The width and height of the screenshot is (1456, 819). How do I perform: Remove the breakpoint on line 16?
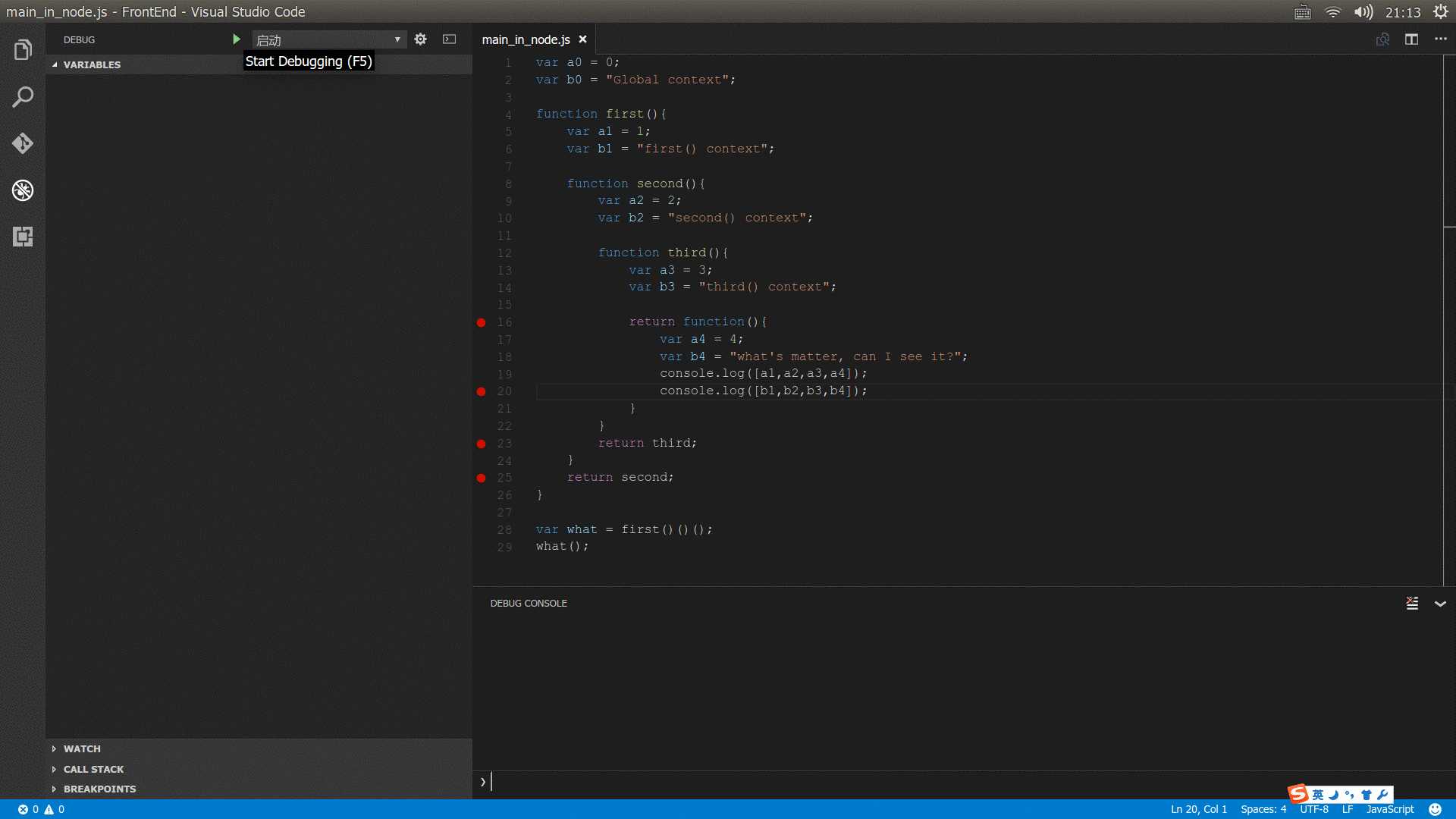point(481,322)
